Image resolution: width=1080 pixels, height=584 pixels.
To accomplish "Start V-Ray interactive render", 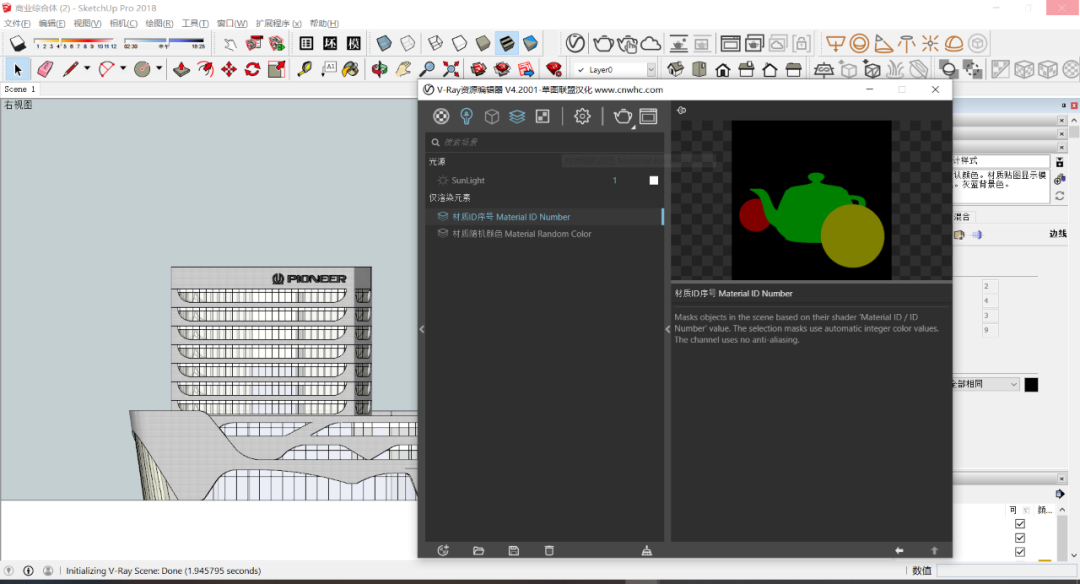I will [x=627, y=44].
